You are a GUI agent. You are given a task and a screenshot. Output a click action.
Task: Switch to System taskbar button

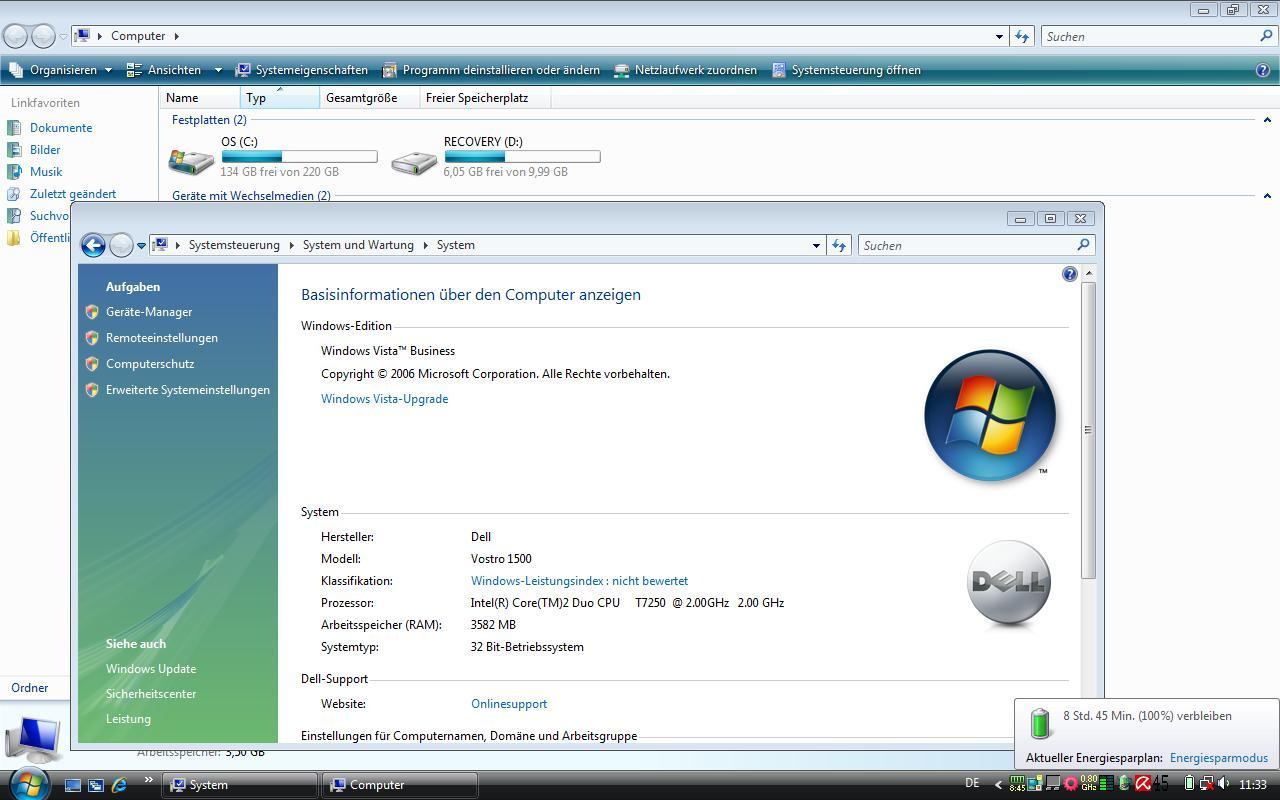pyautogui.click(x=242, y=785)
